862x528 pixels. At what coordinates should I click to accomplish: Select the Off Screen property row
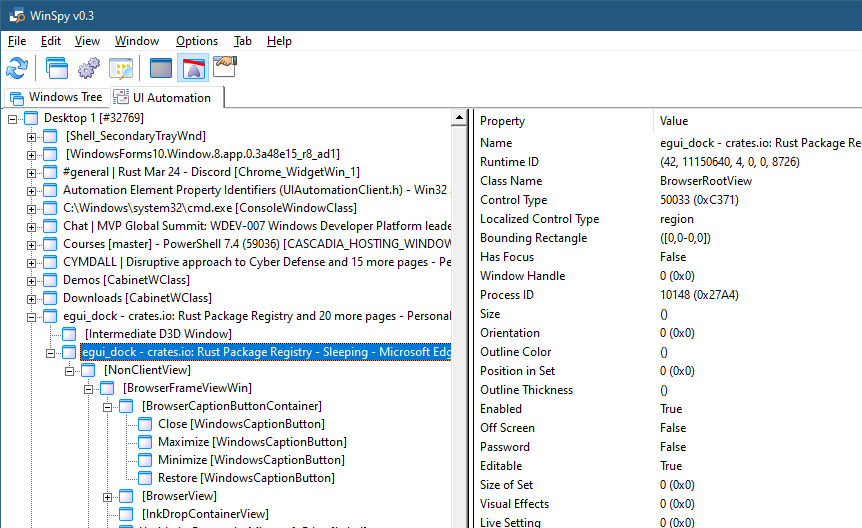[x=668, y=427]
